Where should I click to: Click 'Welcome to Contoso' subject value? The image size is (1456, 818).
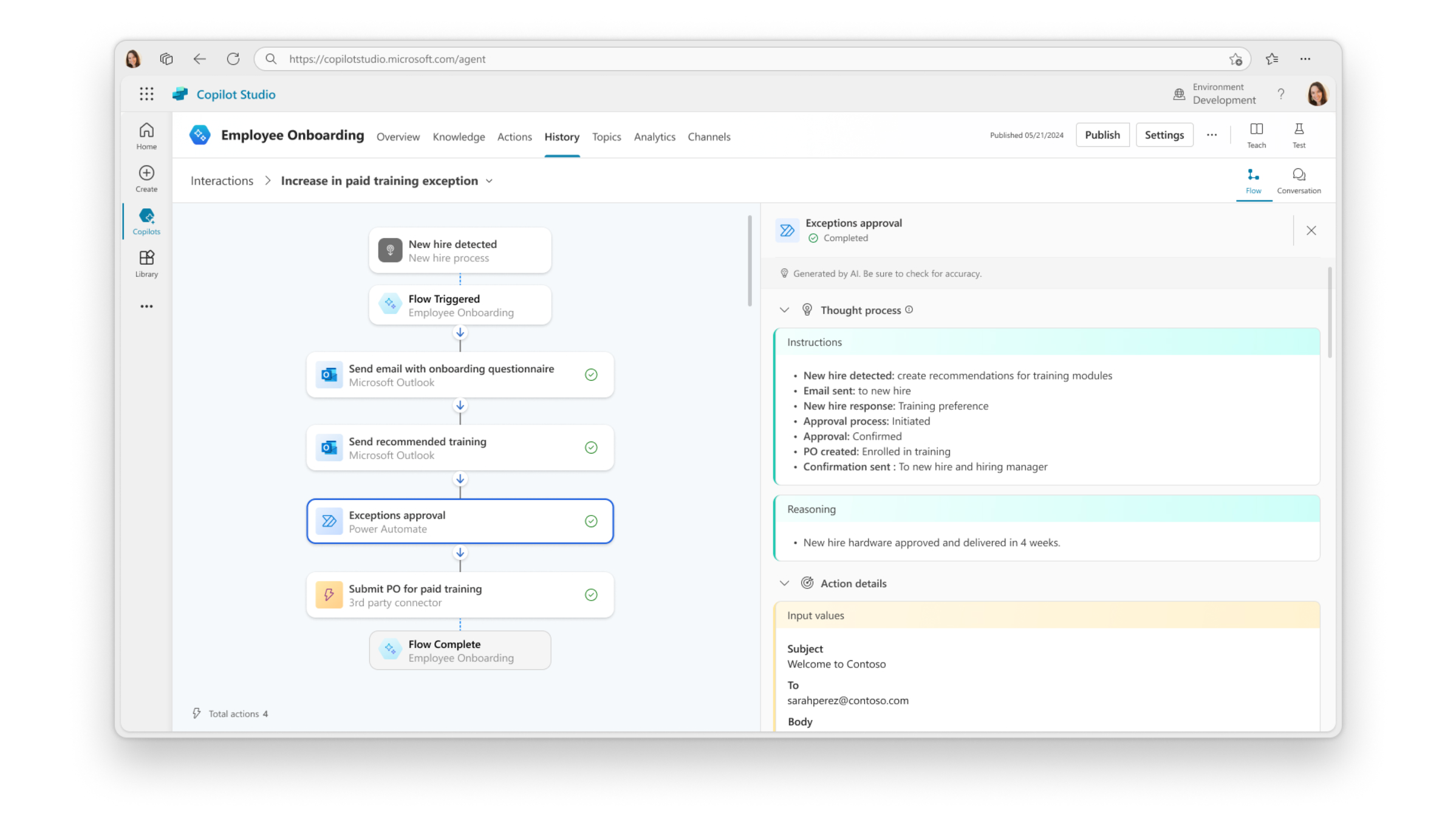[836, 664]
